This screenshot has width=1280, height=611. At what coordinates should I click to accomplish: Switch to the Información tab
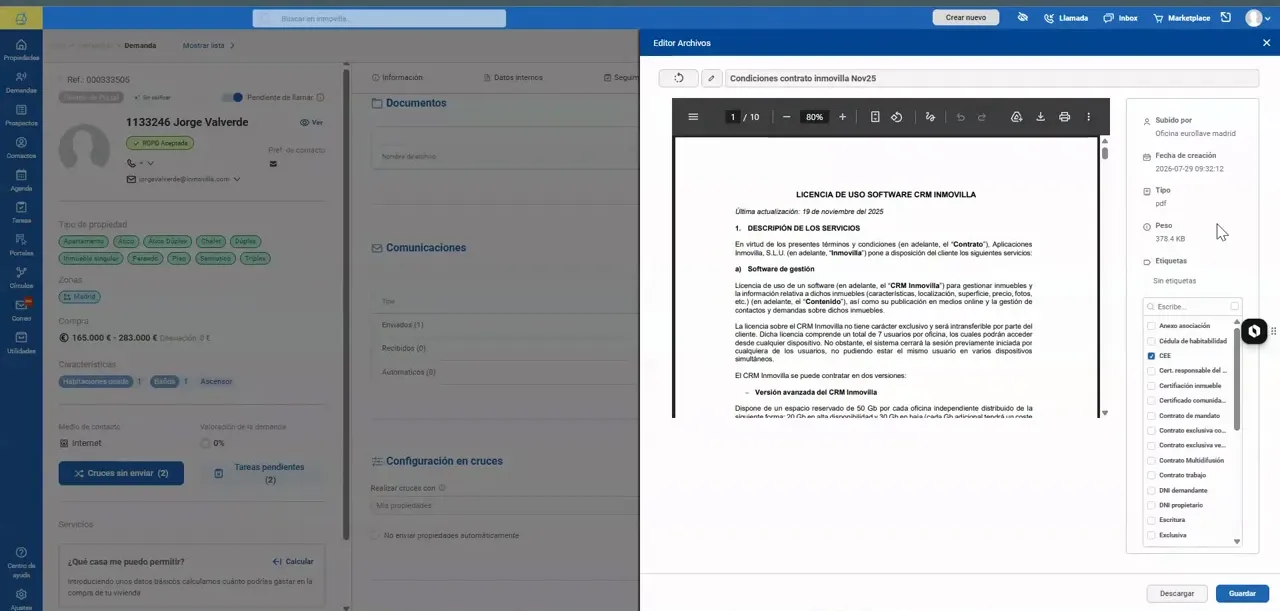397,78
